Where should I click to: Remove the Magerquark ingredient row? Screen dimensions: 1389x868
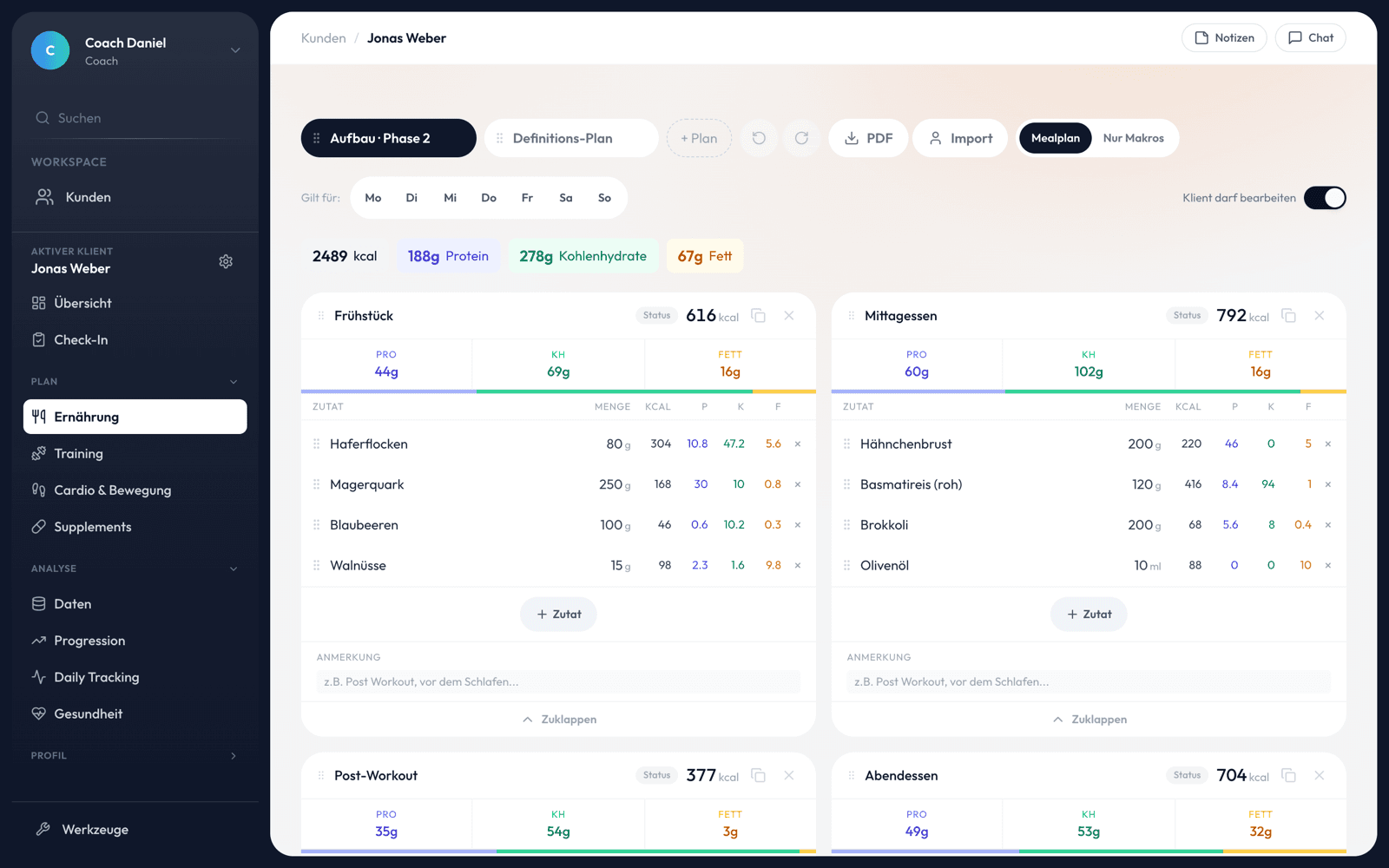coord(798,484)
